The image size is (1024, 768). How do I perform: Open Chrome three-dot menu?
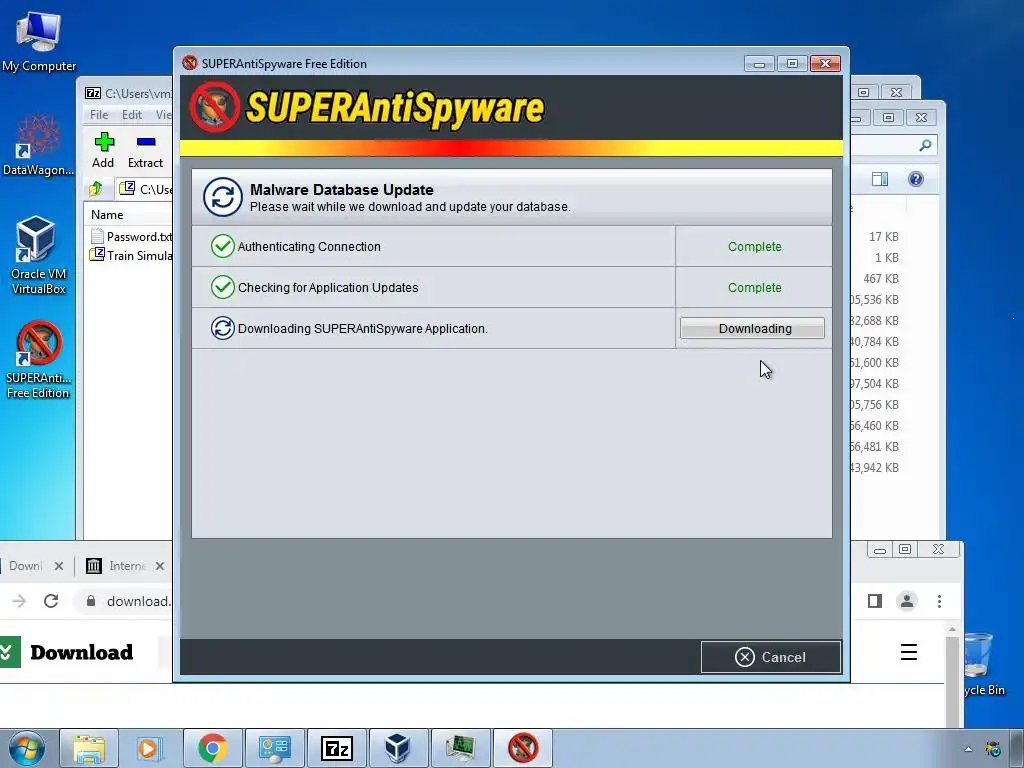coord(939,601)
